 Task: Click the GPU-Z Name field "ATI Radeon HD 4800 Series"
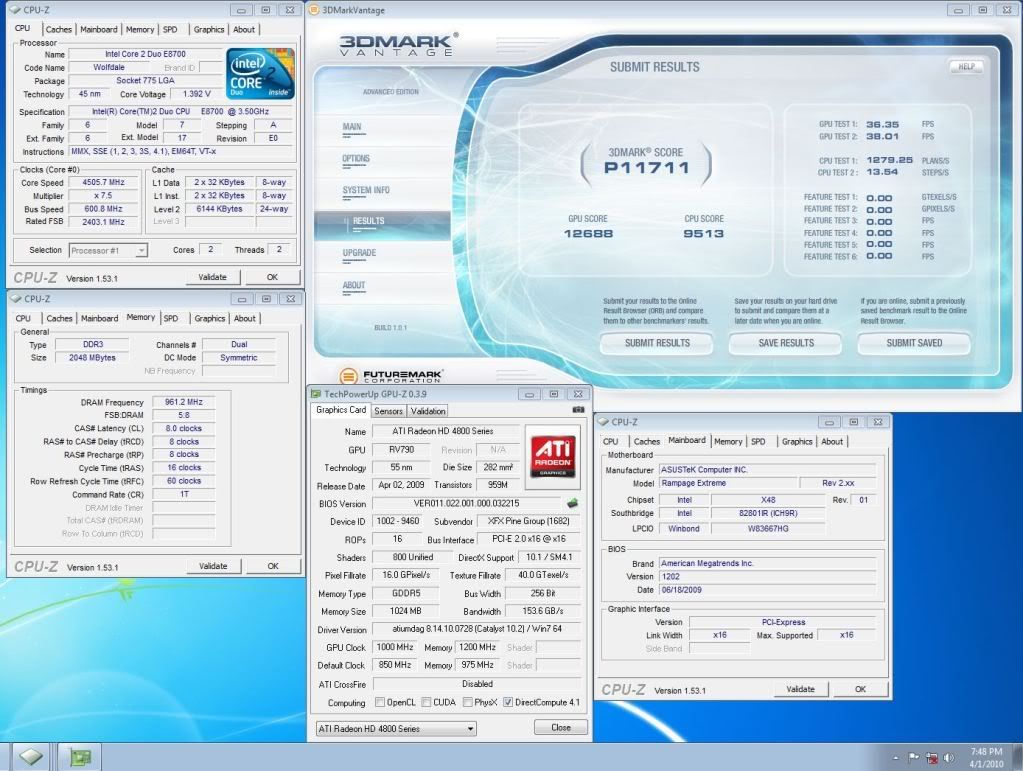[x=446, y=431]
